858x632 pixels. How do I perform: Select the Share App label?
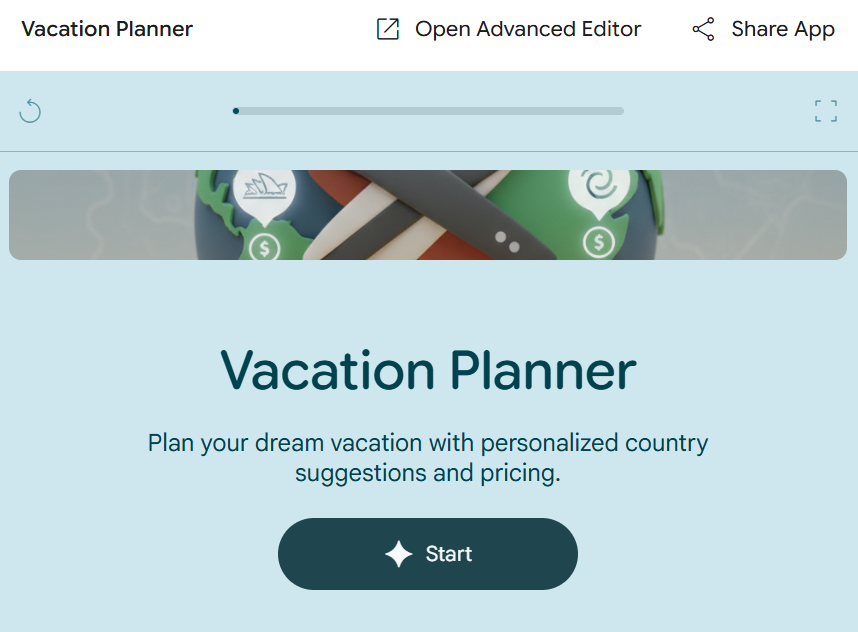click(782, 29)
